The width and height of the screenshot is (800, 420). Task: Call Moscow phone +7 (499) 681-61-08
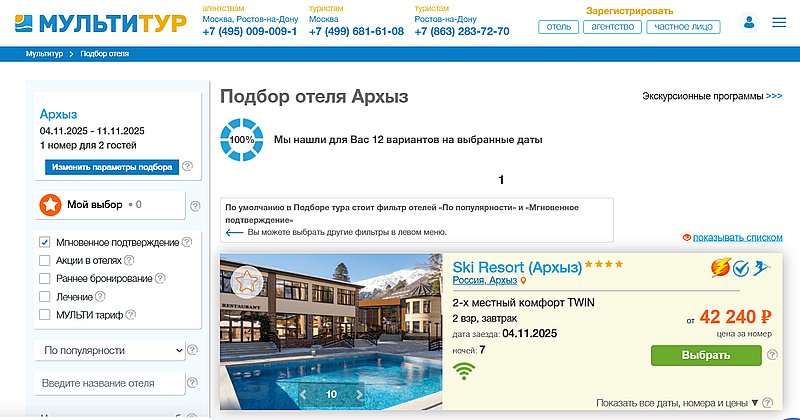(356, 31)
